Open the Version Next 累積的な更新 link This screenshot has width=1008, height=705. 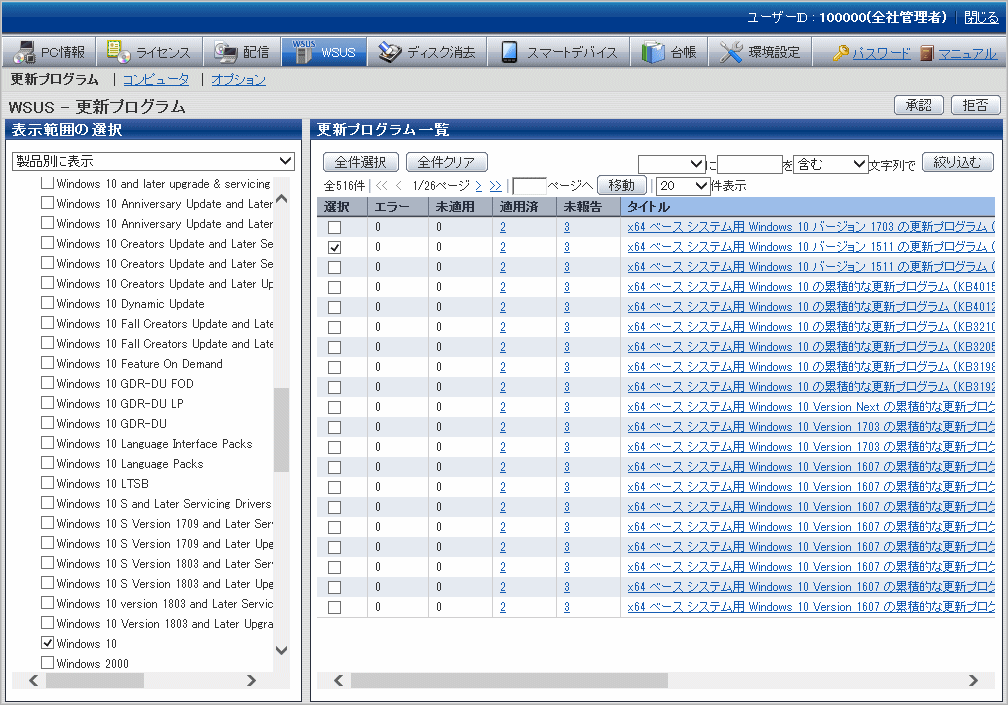[x=811, y=407]
